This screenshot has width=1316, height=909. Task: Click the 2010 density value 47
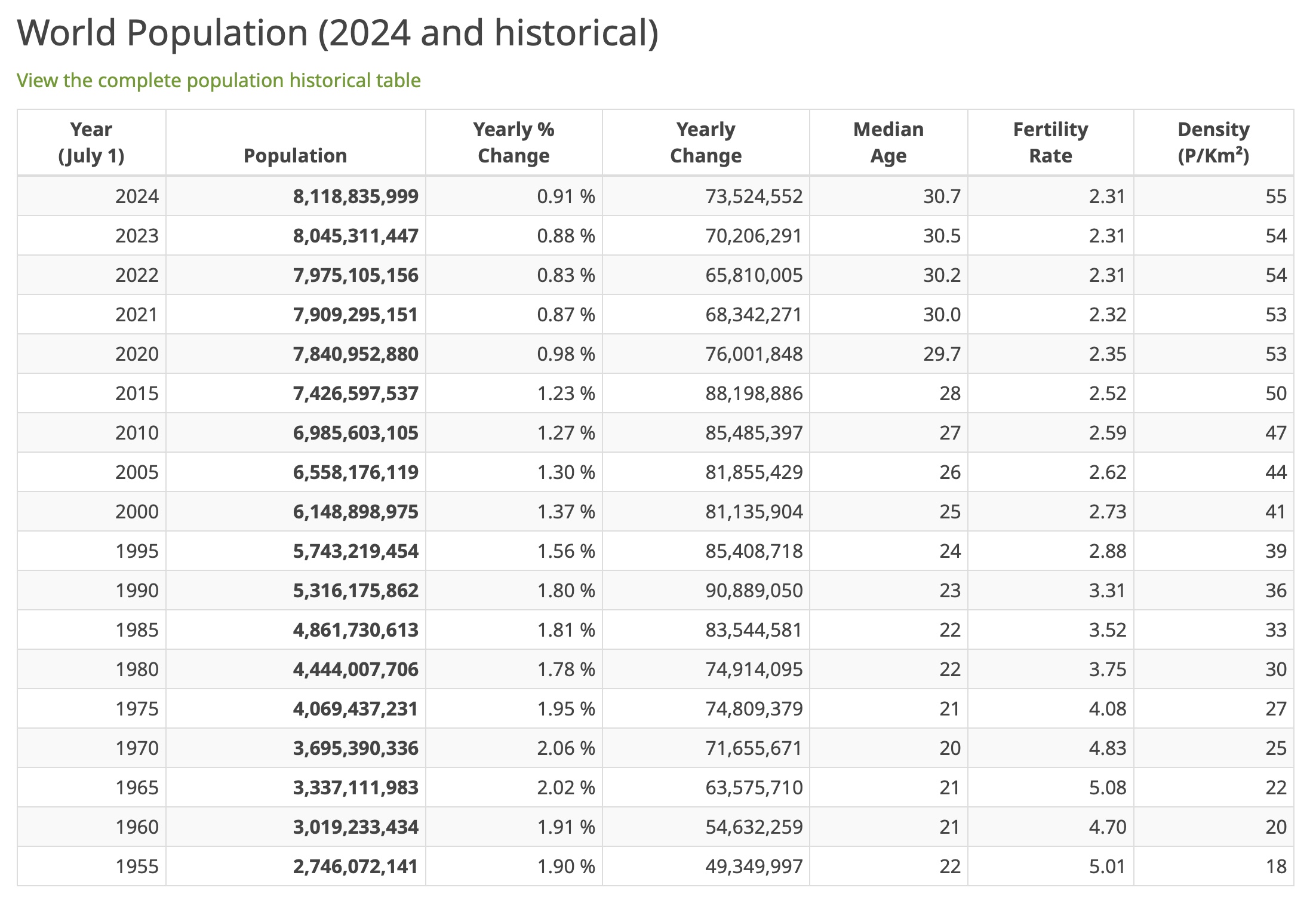coord(1275,433)
